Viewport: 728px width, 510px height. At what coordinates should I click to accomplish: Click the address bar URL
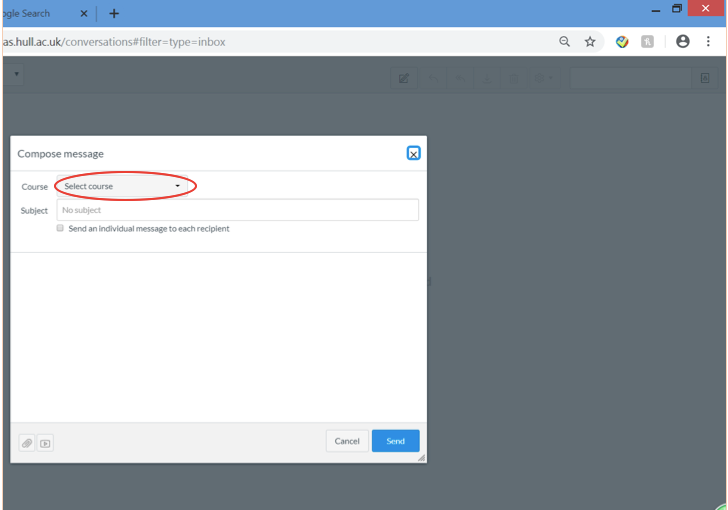coord(114,42)
